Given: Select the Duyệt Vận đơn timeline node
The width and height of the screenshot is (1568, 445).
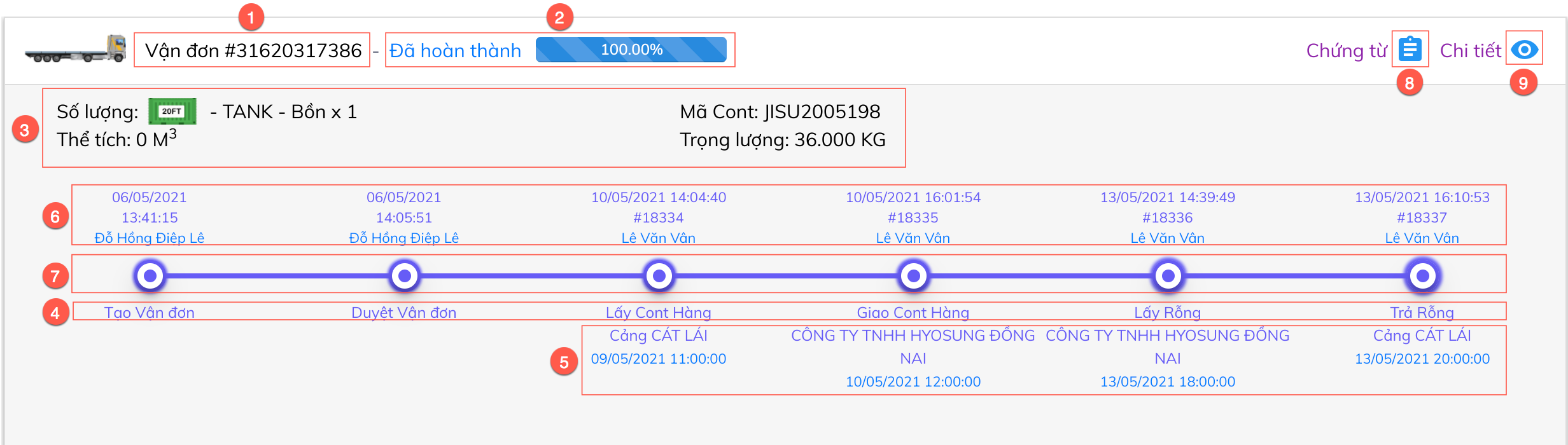Looking at the screenshot, I should click(404, 276).
